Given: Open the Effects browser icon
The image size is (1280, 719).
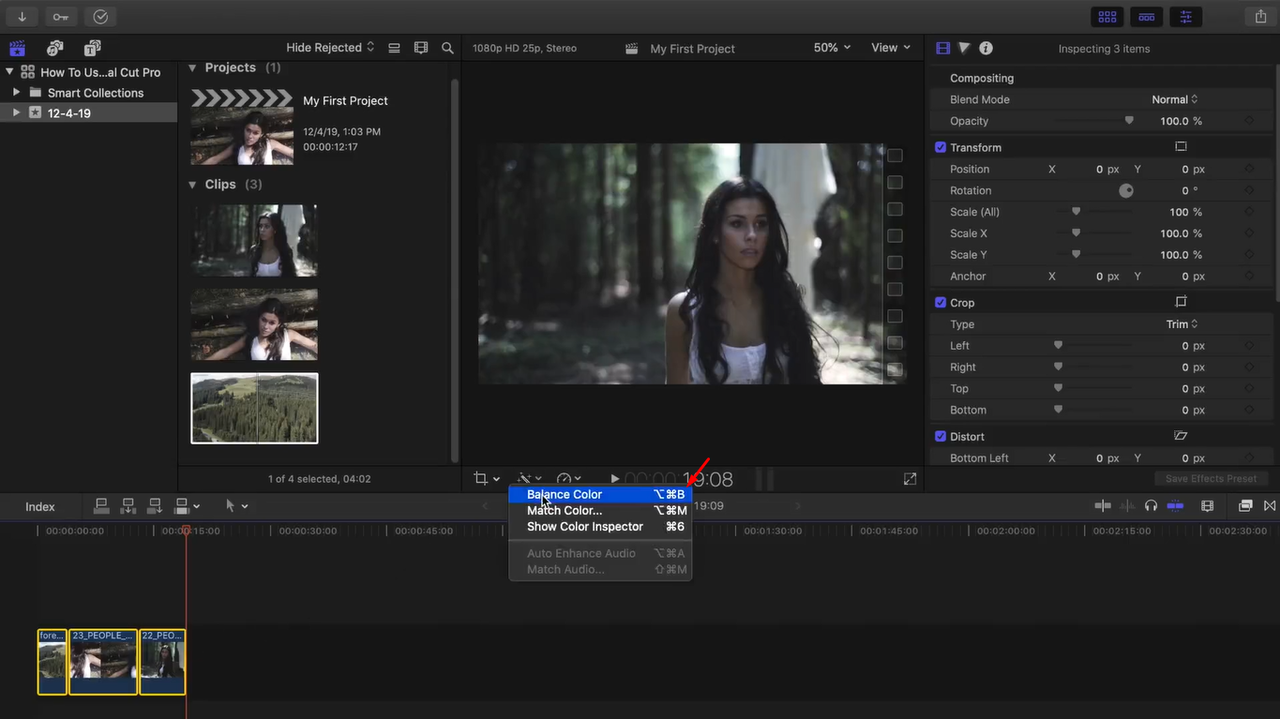Looking at the screenshot, I should pos(1245,506).
